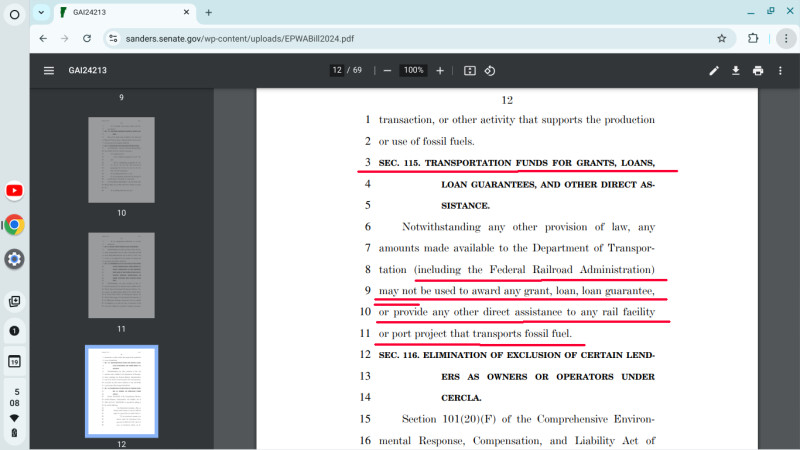
Task: Open the browser extensions menu
Action: click(x=753, y=39)
